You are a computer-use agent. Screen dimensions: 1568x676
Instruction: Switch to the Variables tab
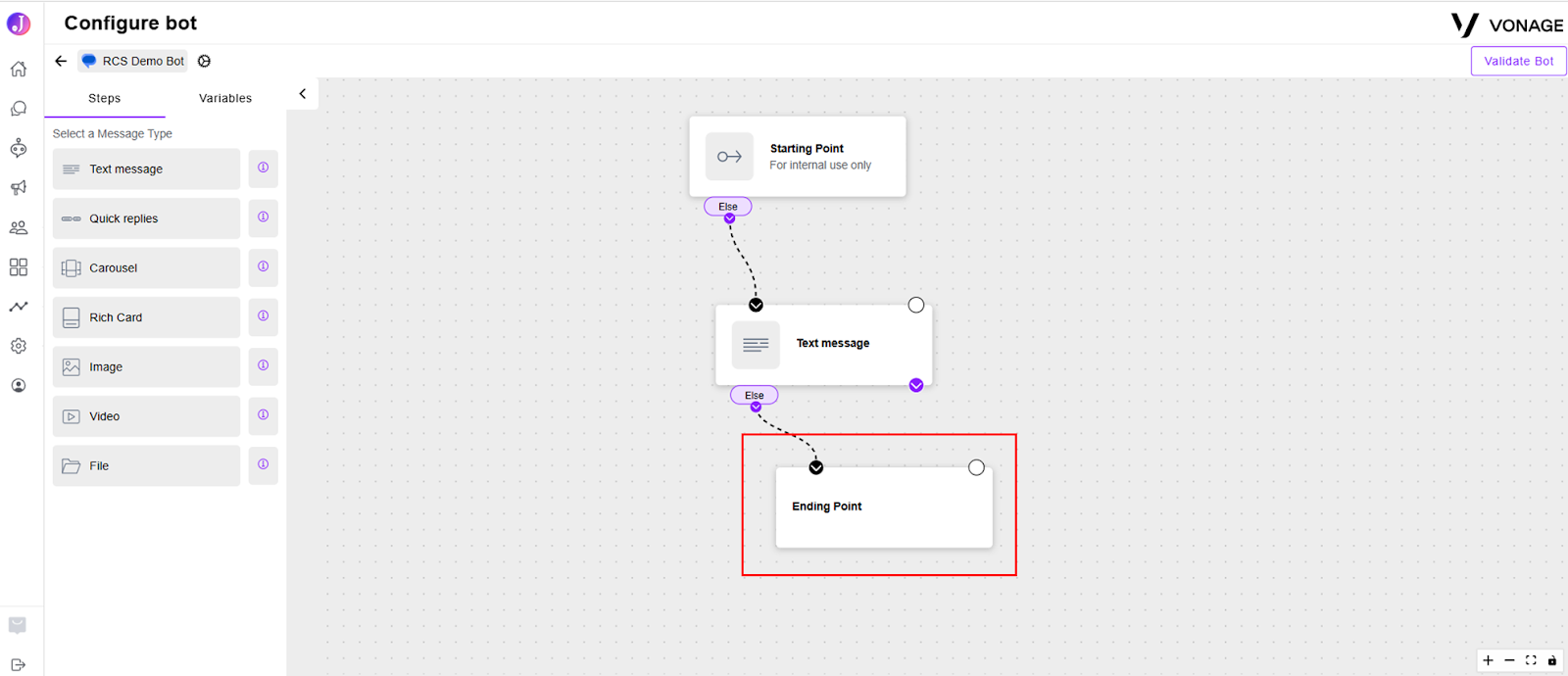point(225,98)
